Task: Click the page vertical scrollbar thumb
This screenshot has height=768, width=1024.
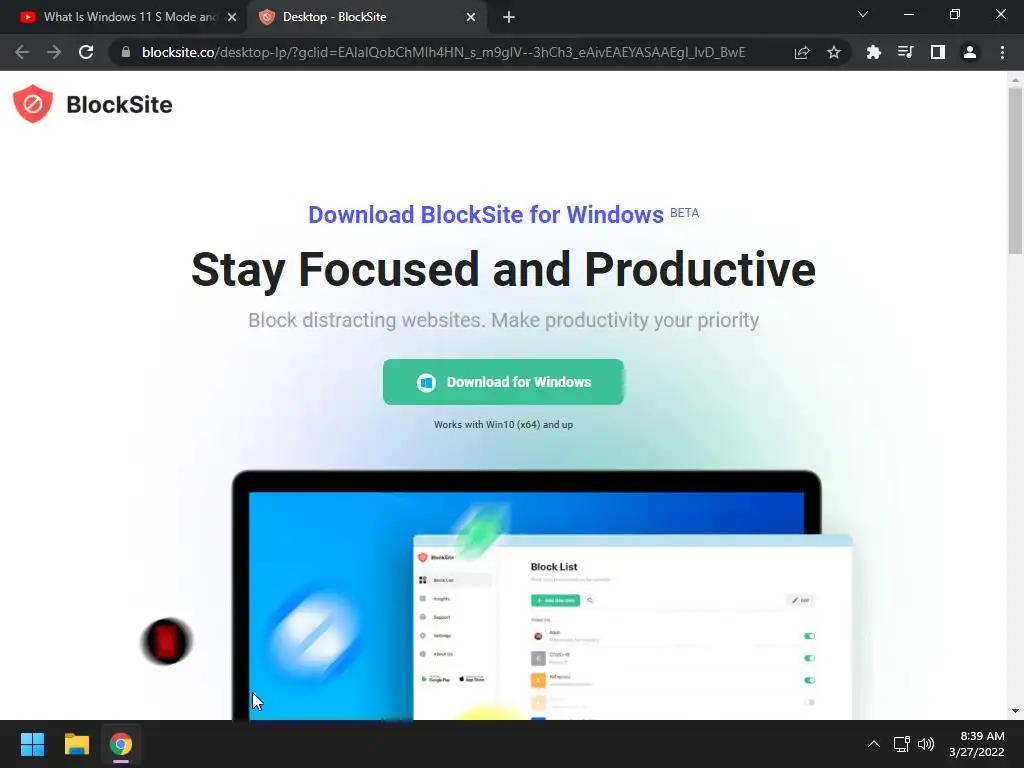Action: click(1015, 170)
